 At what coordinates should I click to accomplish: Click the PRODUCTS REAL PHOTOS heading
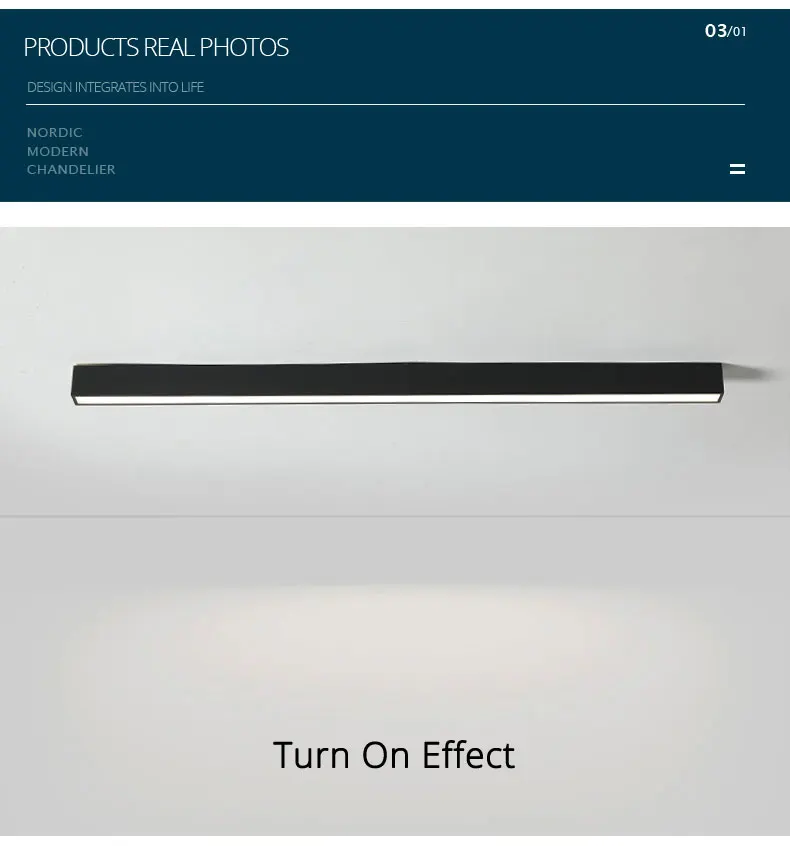pyautogui.click(x=156, y=47)
